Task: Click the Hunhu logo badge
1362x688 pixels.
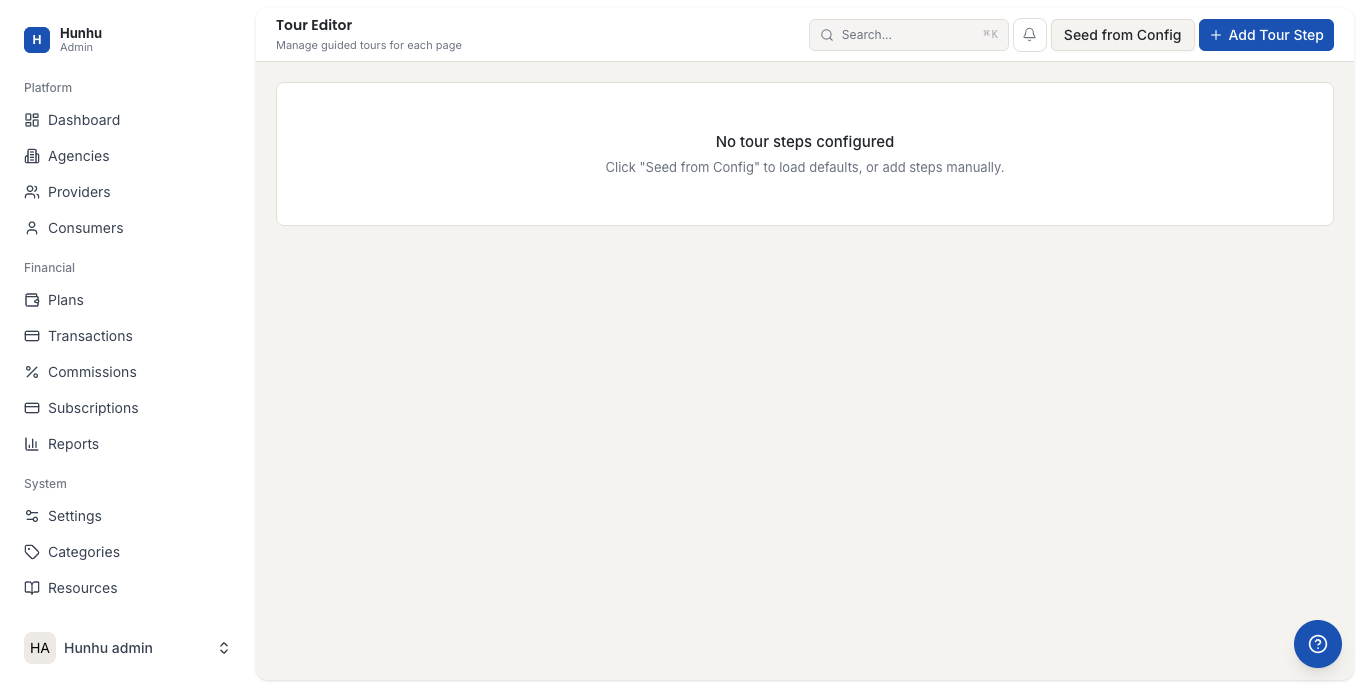Action: [x=37, y=40]
